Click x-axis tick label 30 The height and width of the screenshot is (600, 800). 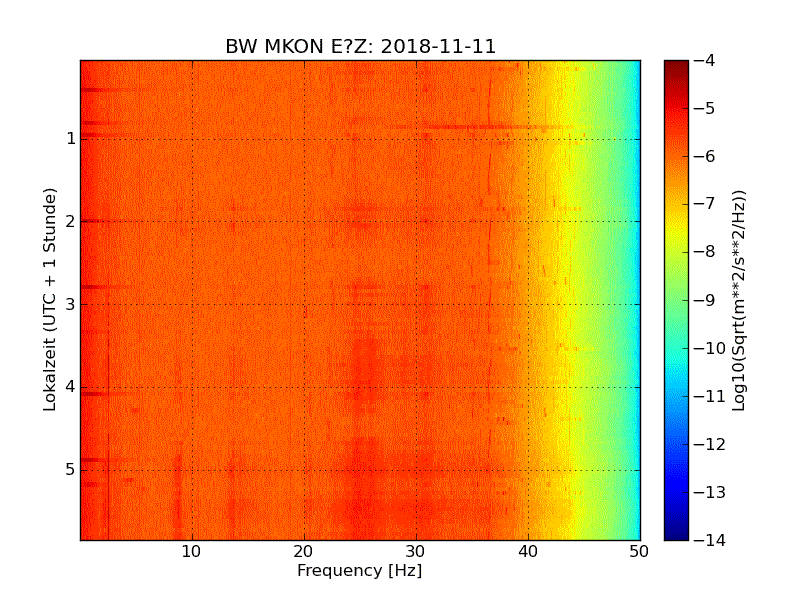click(415, 552)
